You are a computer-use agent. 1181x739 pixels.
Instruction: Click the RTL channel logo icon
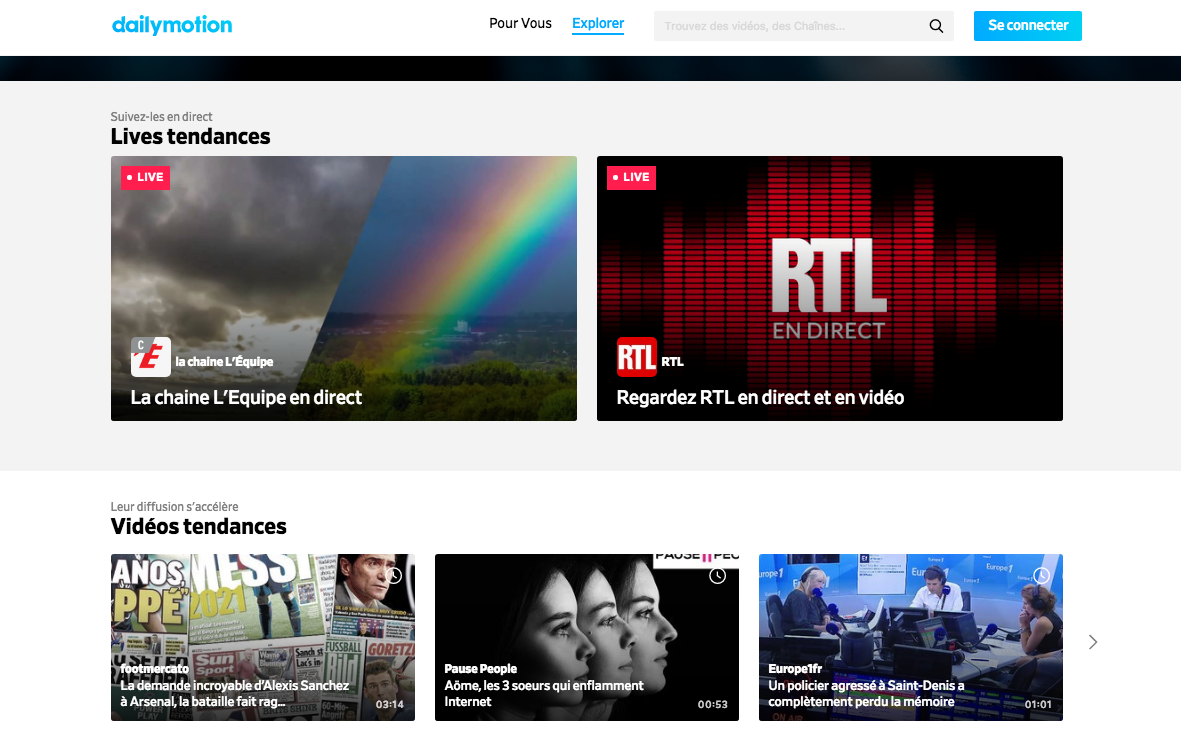[x=636, y=357]
